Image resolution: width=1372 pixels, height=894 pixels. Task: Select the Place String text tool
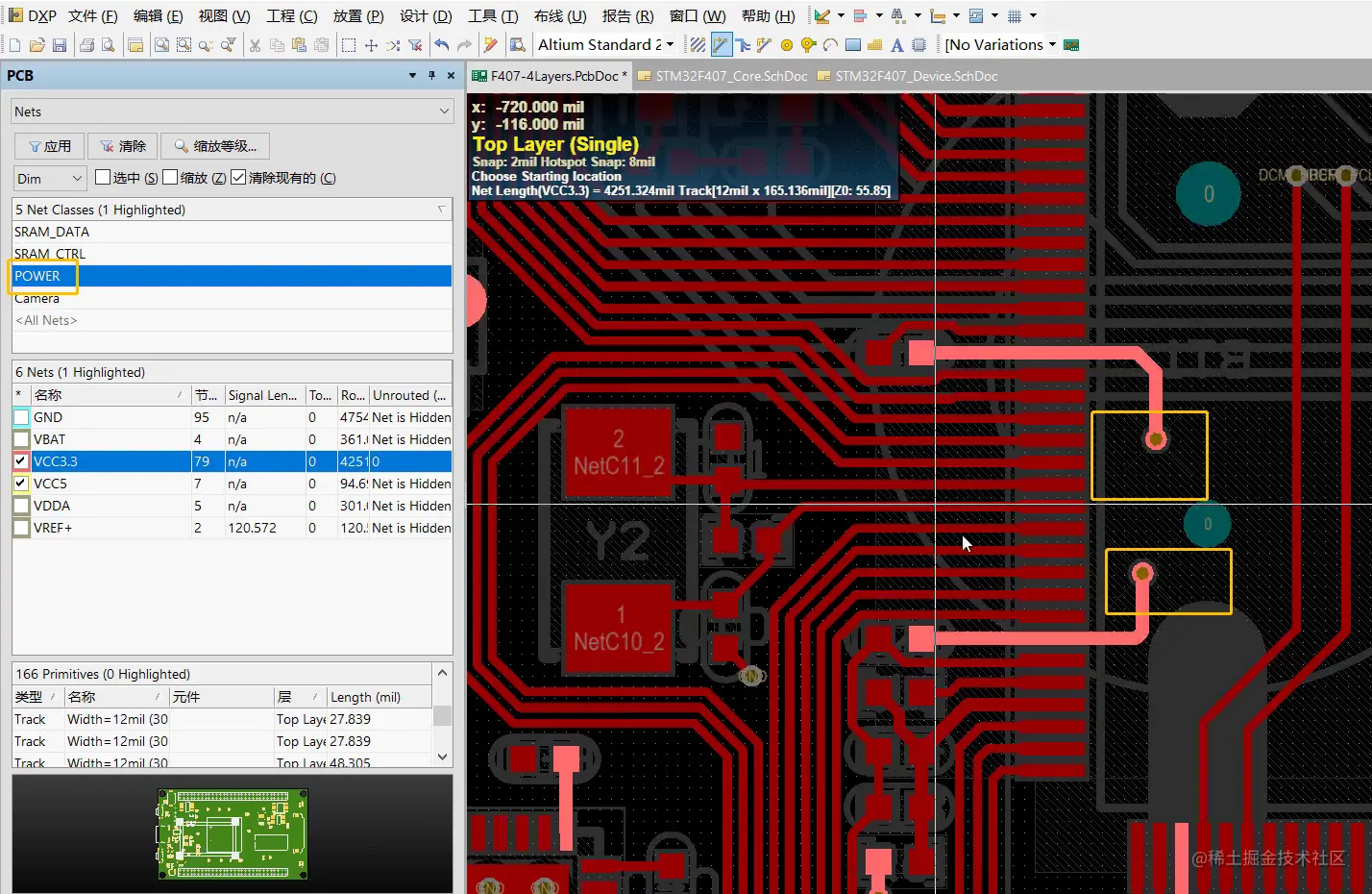point(896,45)
